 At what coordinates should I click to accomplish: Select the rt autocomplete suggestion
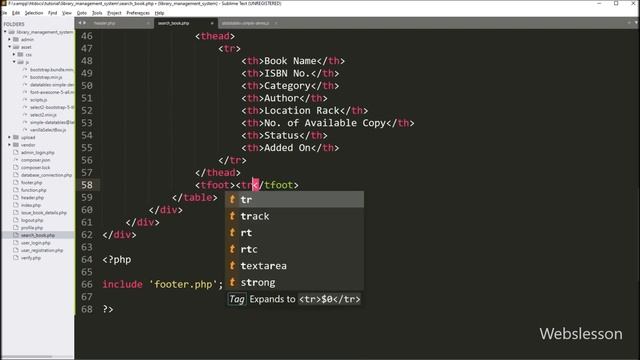(294, 233)
